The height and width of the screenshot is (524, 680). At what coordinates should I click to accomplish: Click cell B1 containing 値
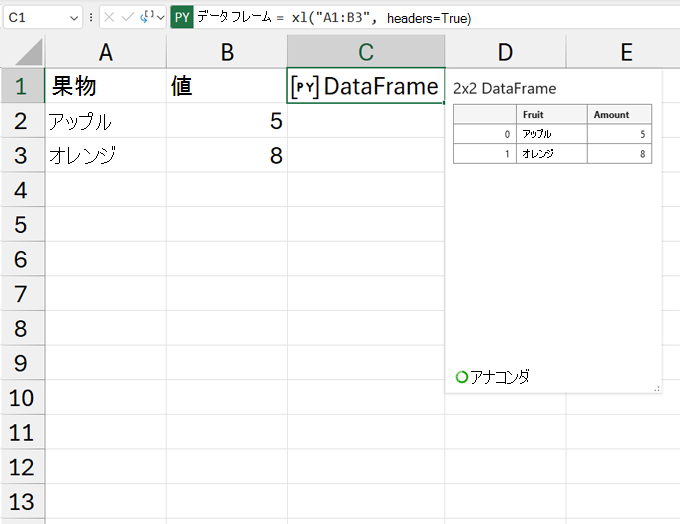(227, 86)
